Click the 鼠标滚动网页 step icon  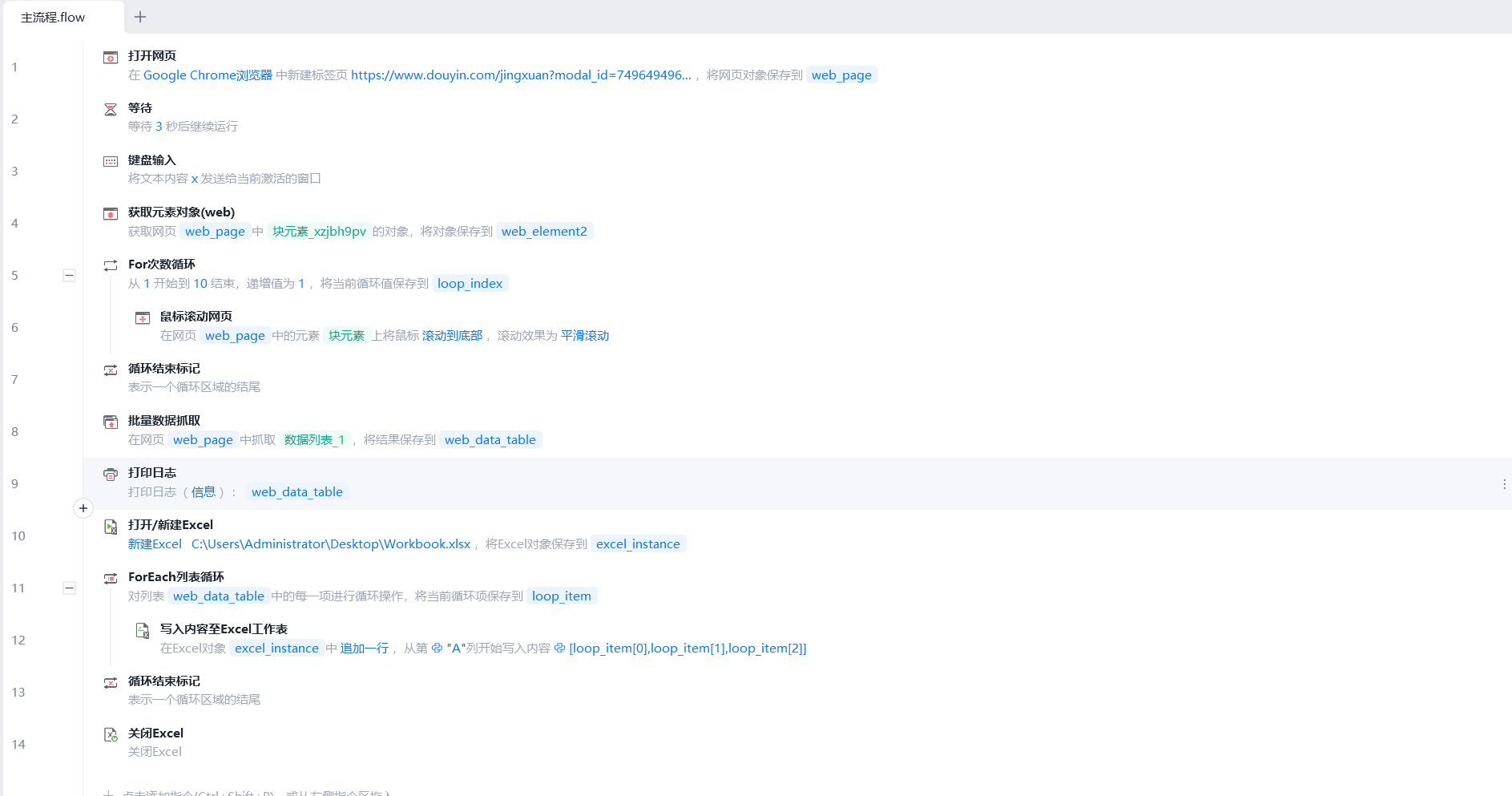point(143,317)
